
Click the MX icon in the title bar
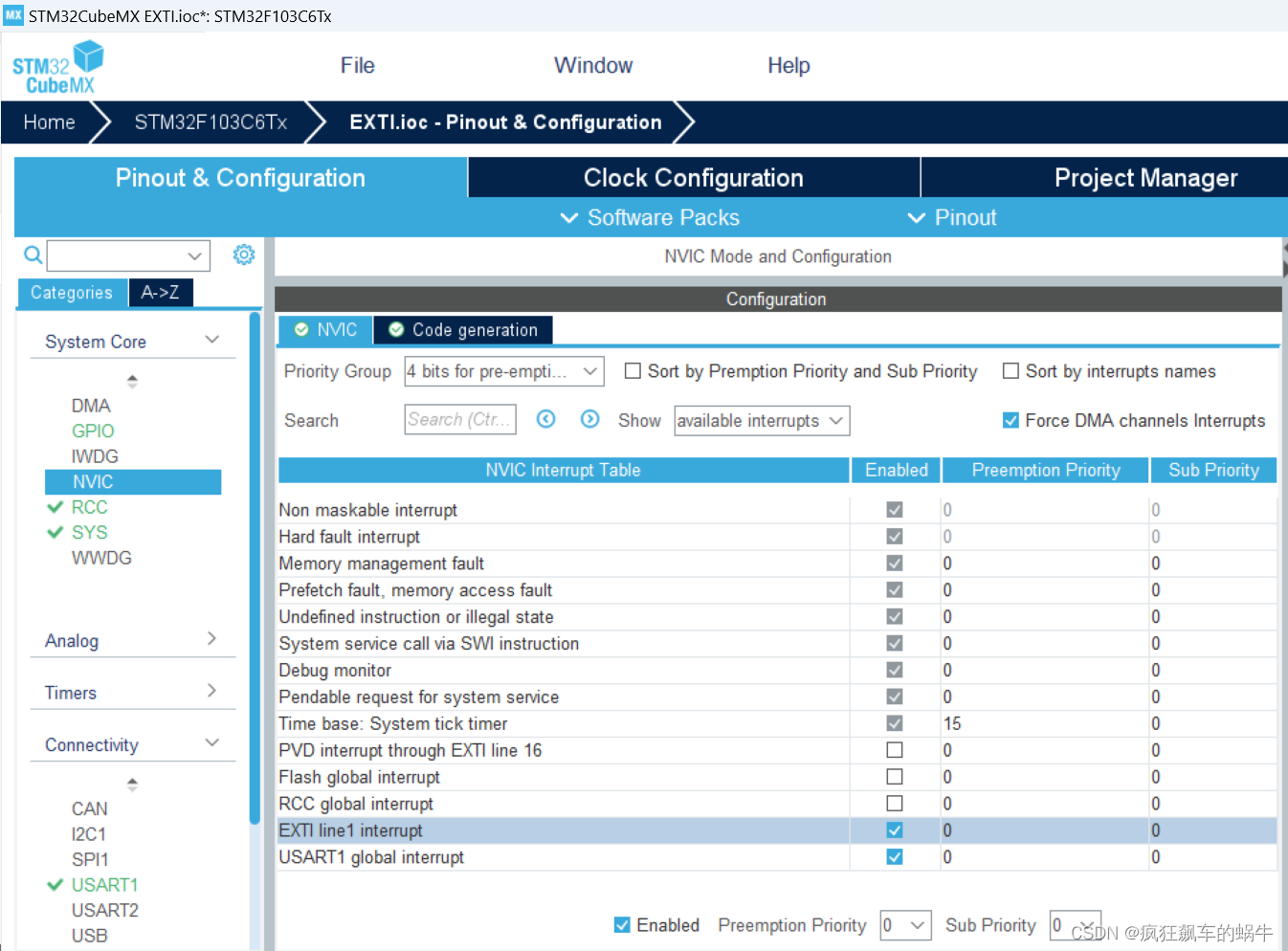13,15
